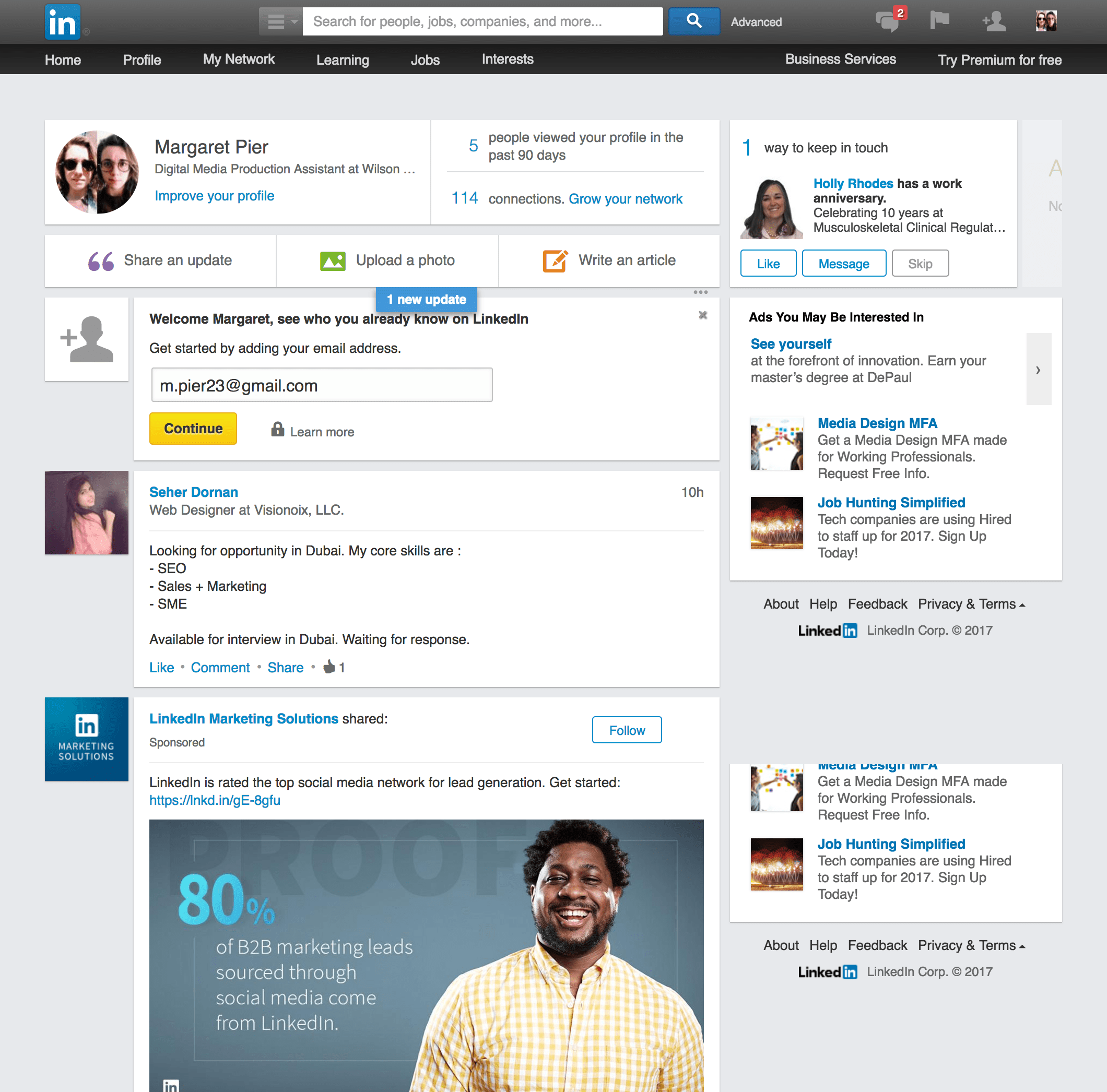Click Write an article pencil icon
Screen dimensions: 1107x1092
pyautogui.click(x=555, y=260)
